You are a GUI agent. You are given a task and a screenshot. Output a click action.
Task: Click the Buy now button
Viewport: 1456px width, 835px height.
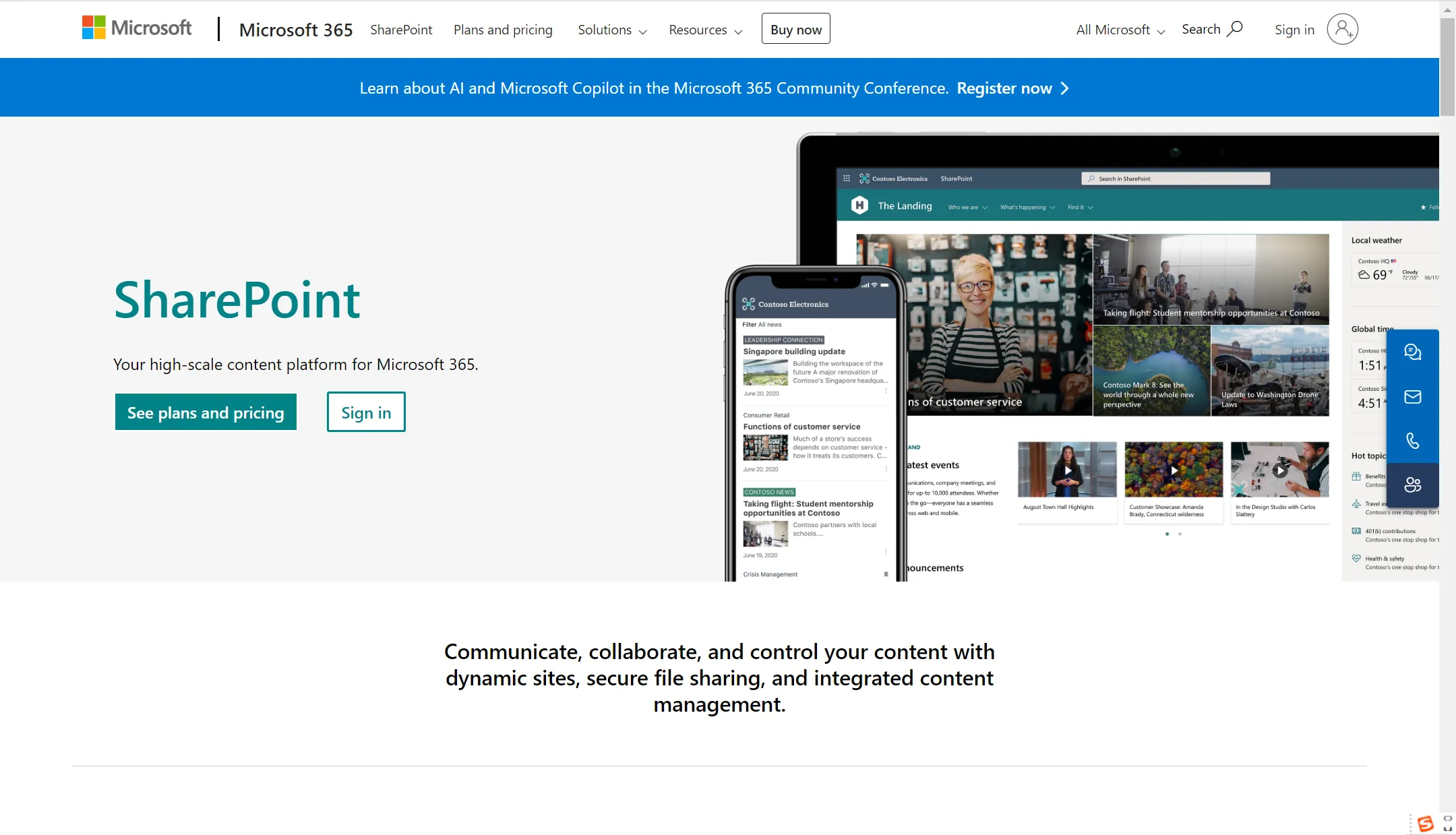coord(795,29)
